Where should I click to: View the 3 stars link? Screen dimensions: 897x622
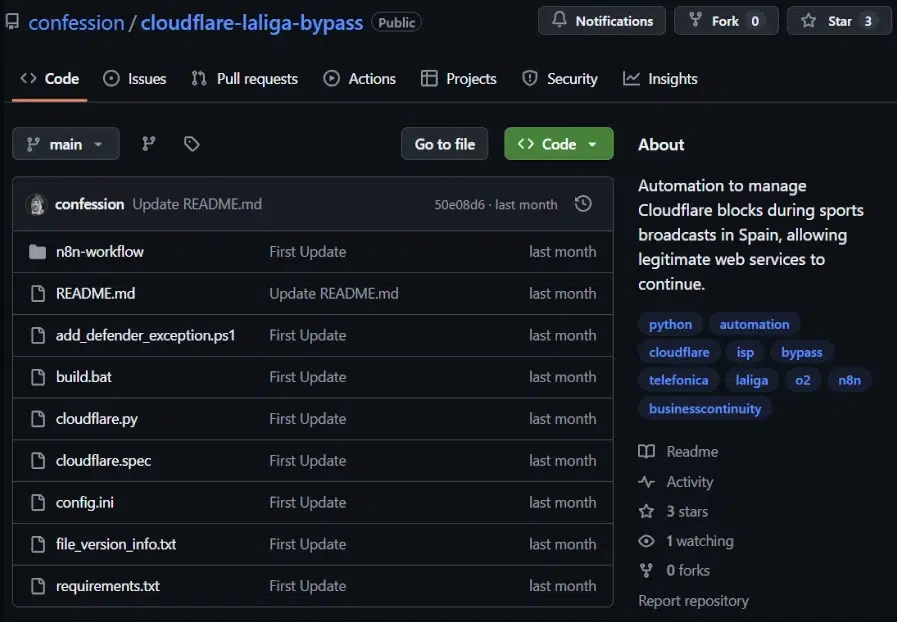pyautogui.click(x=673, y=511)
